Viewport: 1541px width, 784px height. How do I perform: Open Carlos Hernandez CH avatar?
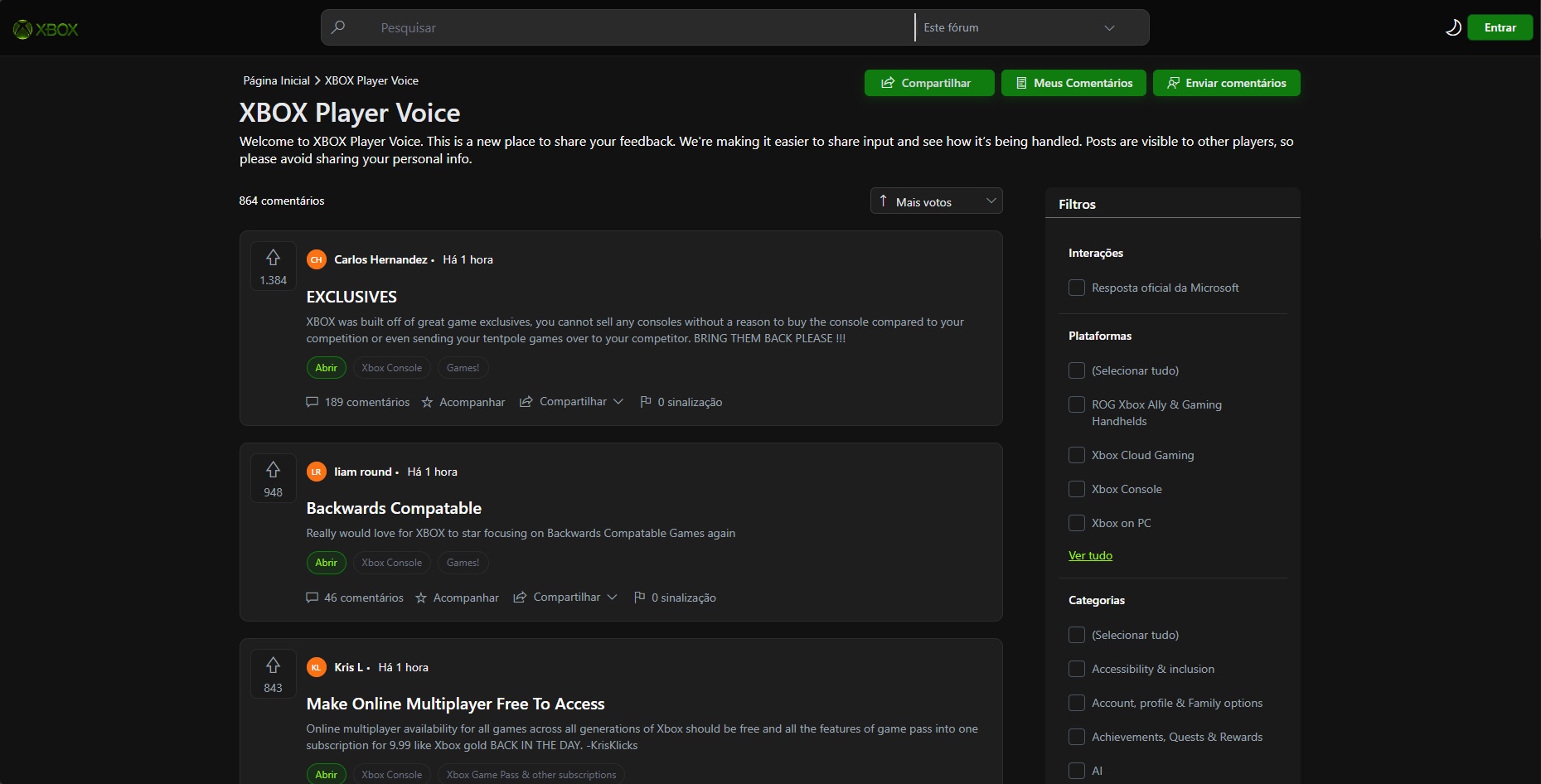[x=316, y=259]
